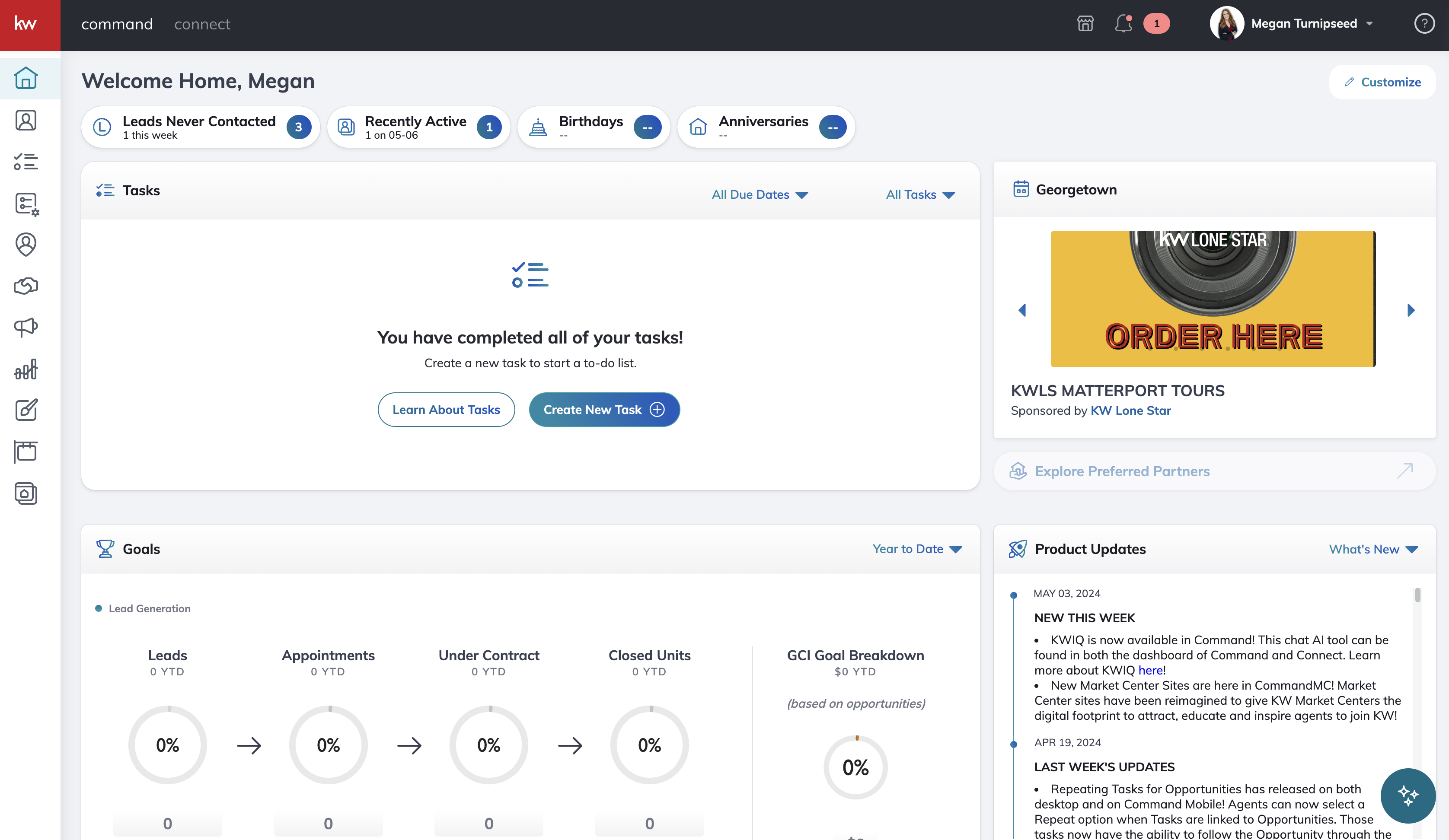The width and height of the screenshot is (1449, 840).
Task: Open the megaphone Campaigns icon in the sidebar
Action: pyautogui.click(x=26, y=327)
